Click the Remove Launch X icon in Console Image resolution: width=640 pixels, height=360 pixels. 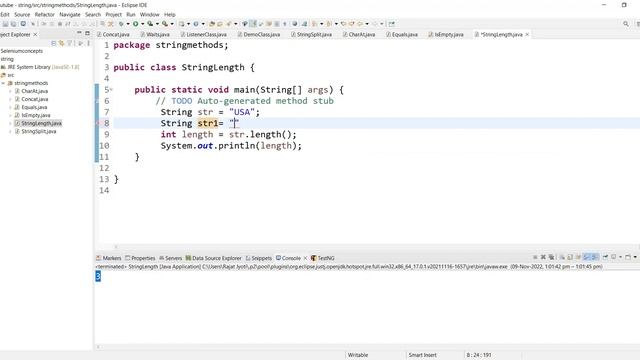pyautogui.click(x=543, y=257)
